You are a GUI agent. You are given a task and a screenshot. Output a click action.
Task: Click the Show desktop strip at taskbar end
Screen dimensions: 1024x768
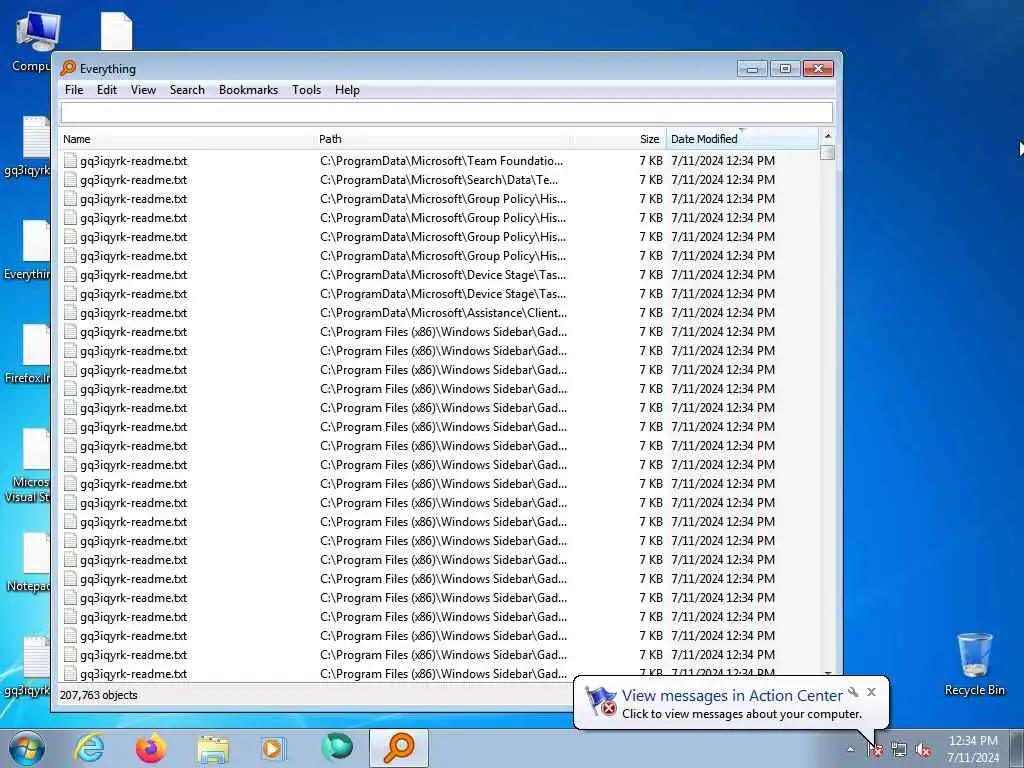point(1016,748)
